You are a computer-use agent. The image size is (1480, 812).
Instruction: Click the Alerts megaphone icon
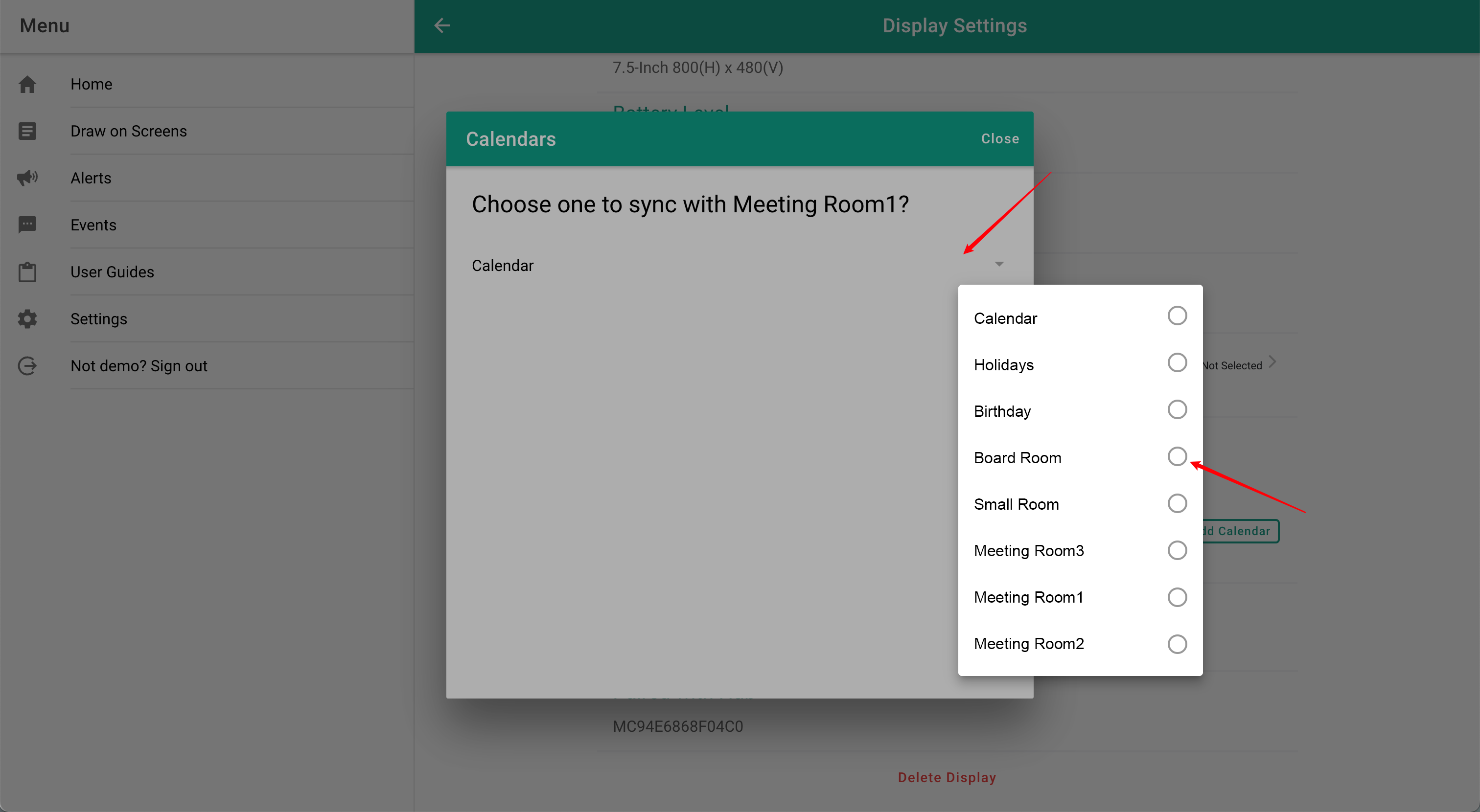(27, 178)
